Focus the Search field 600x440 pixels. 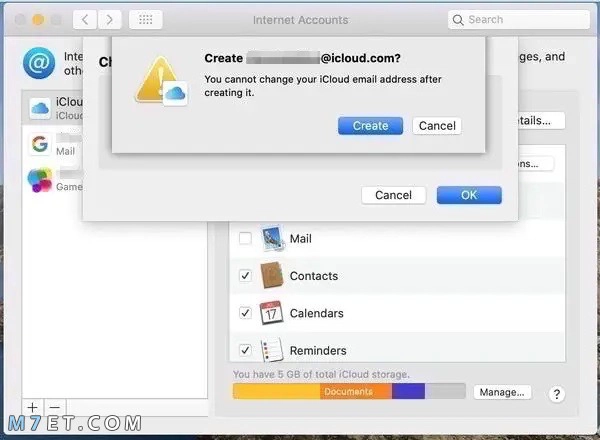[519, 20]
